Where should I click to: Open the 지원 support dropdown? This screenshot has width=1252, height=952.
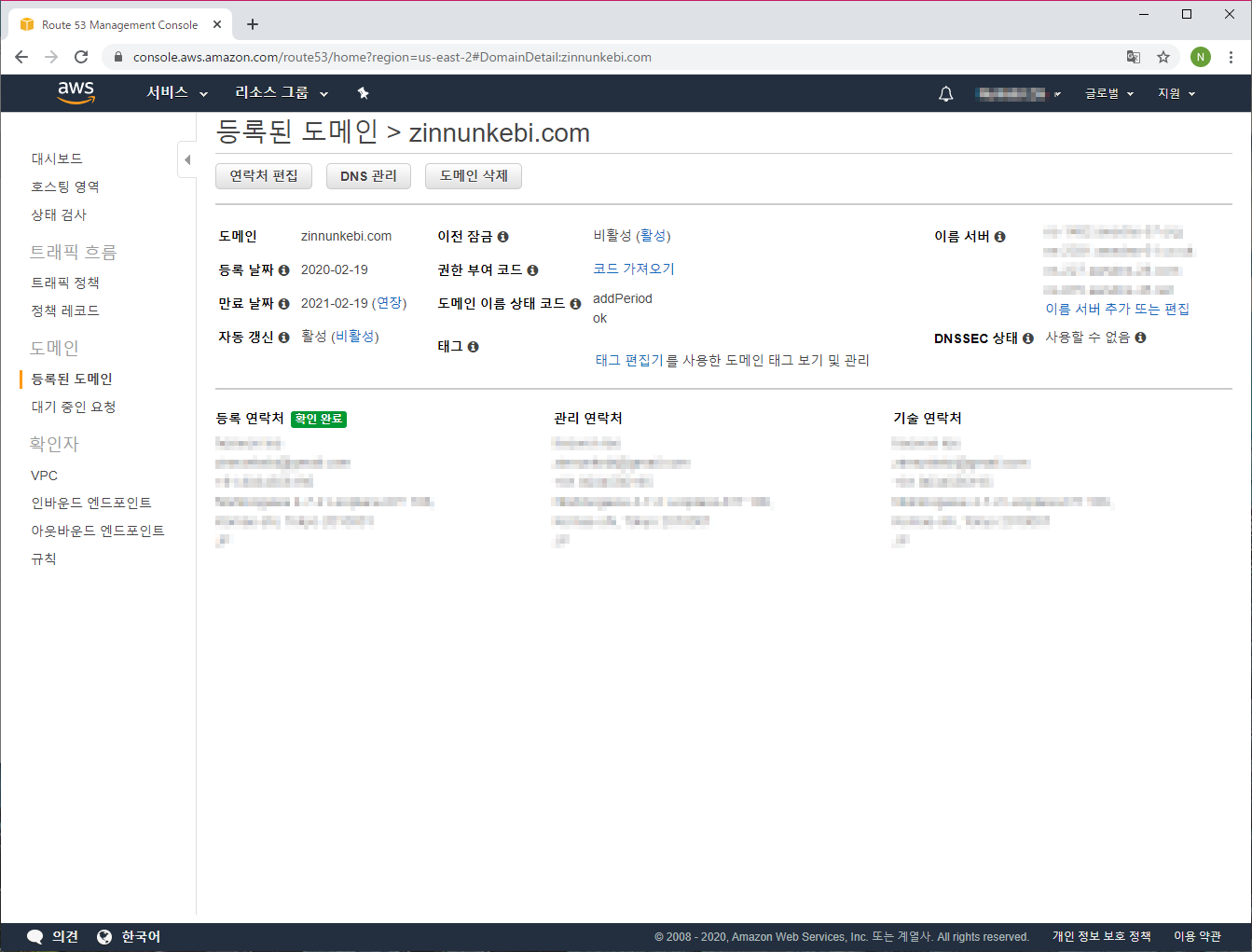[x=1176, y=93]
